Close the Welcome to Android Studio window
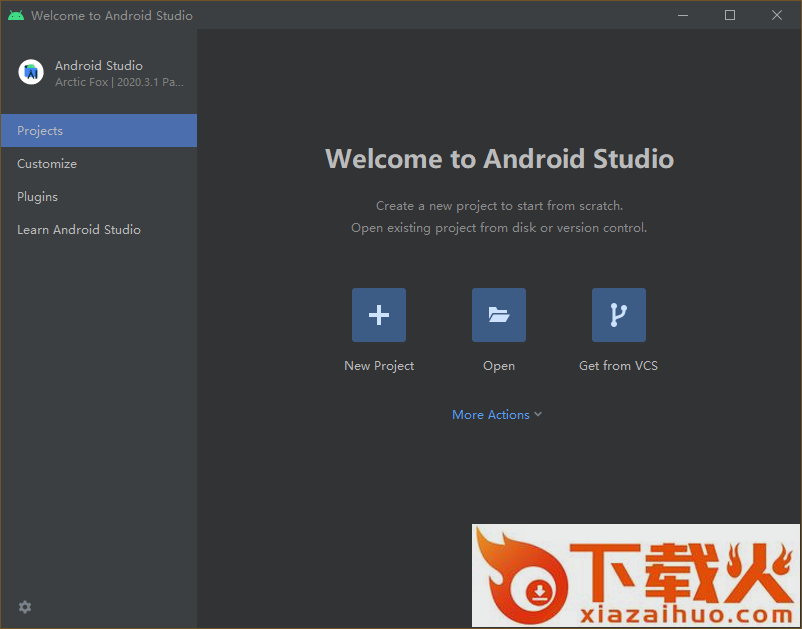Image resolution: width=802 pixels, height=629 pixels. pyautogui.click(x=777, y=15)
